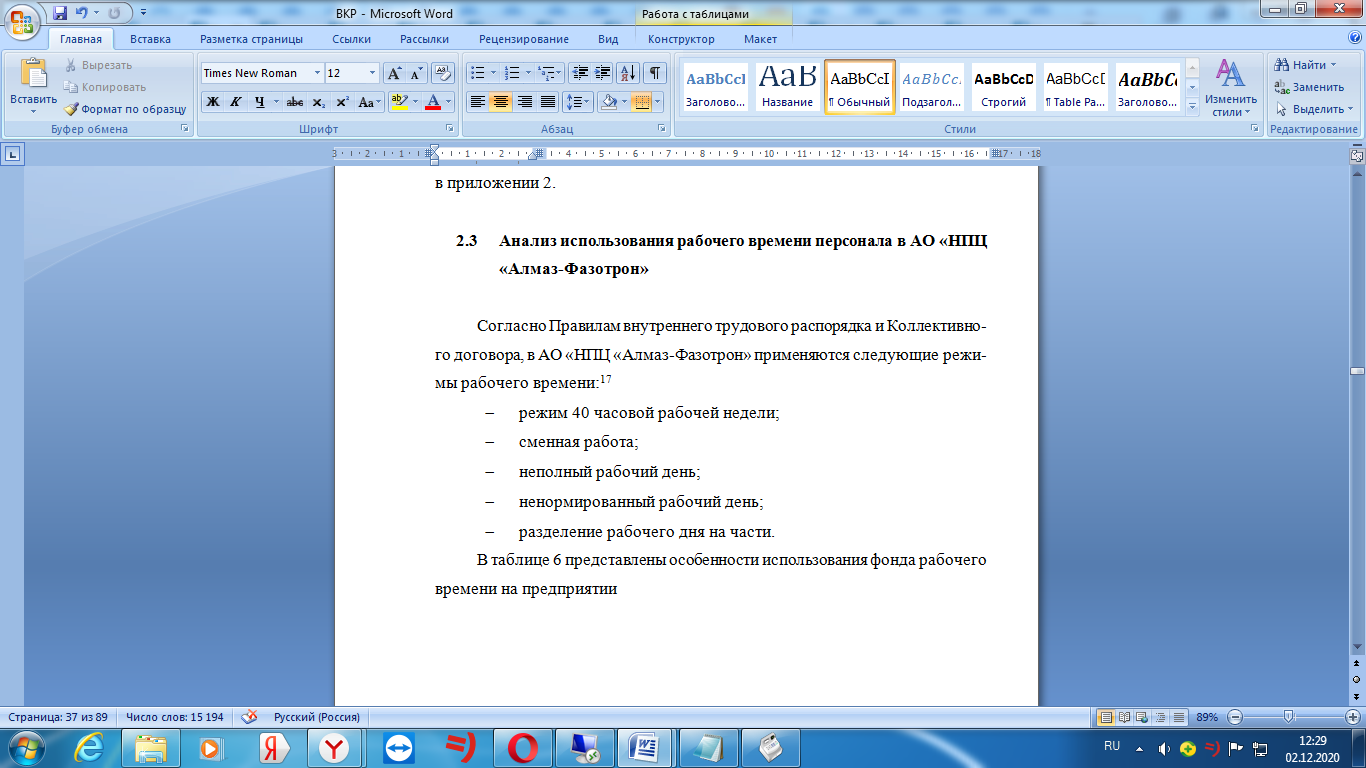
Task: Toggle italic К formatting
Action: pos(235,102)
